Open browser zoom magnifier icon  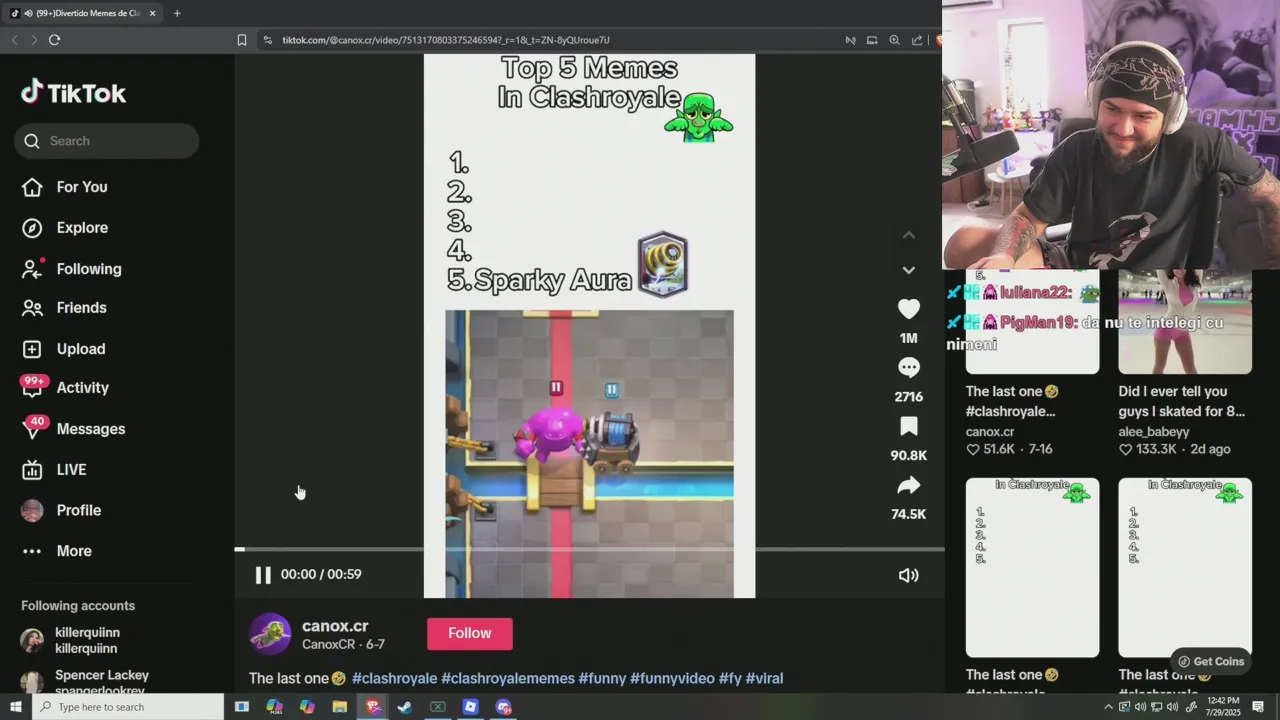(894, 40)
